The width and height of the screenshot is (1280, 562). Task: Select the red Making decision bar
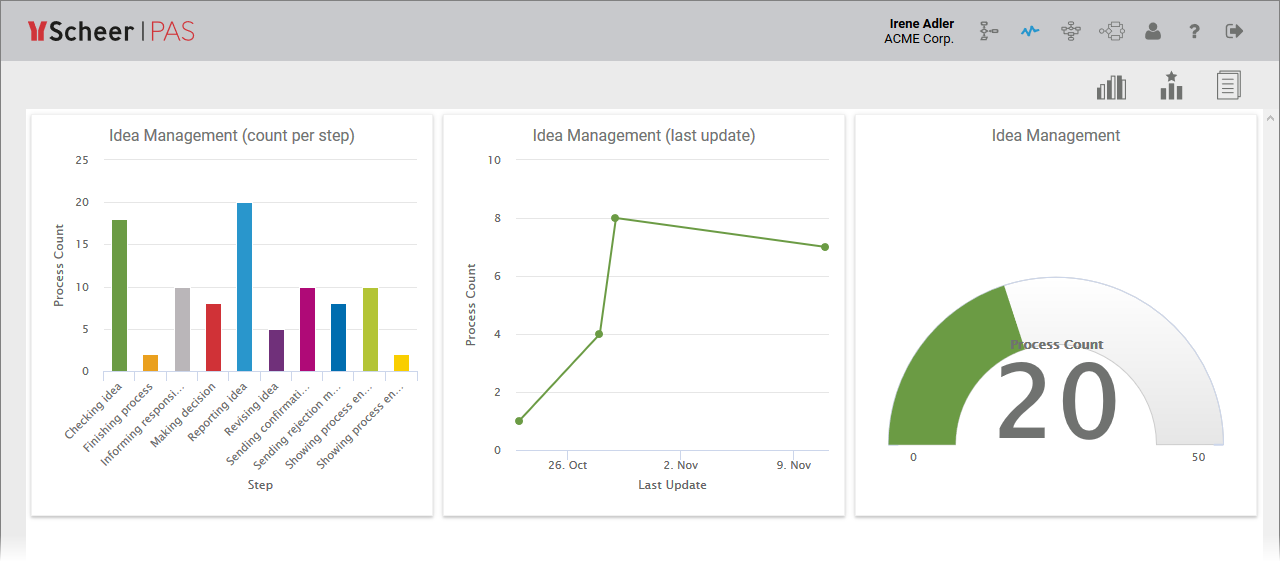point(213,337)
